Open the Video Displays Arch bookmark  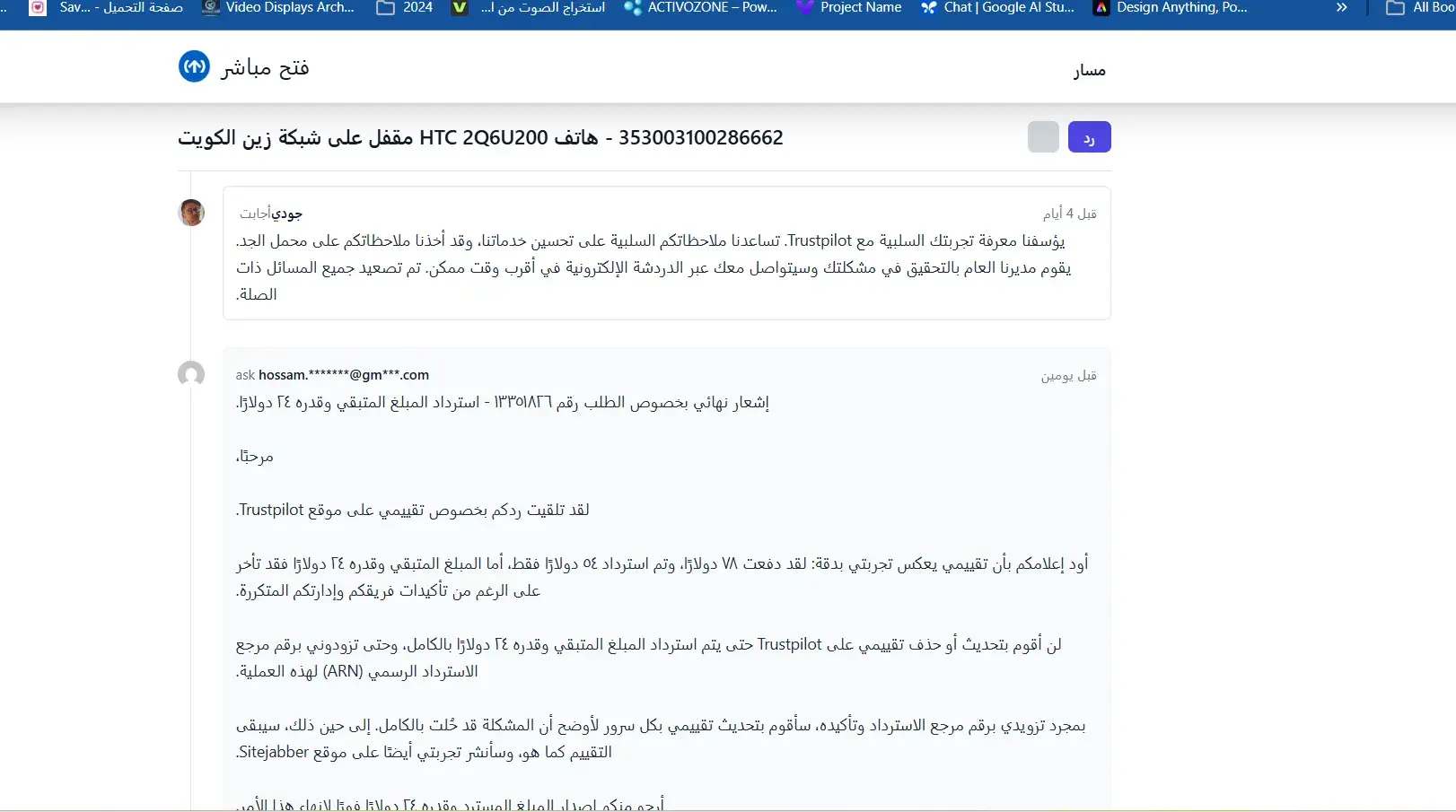[278, 7]
